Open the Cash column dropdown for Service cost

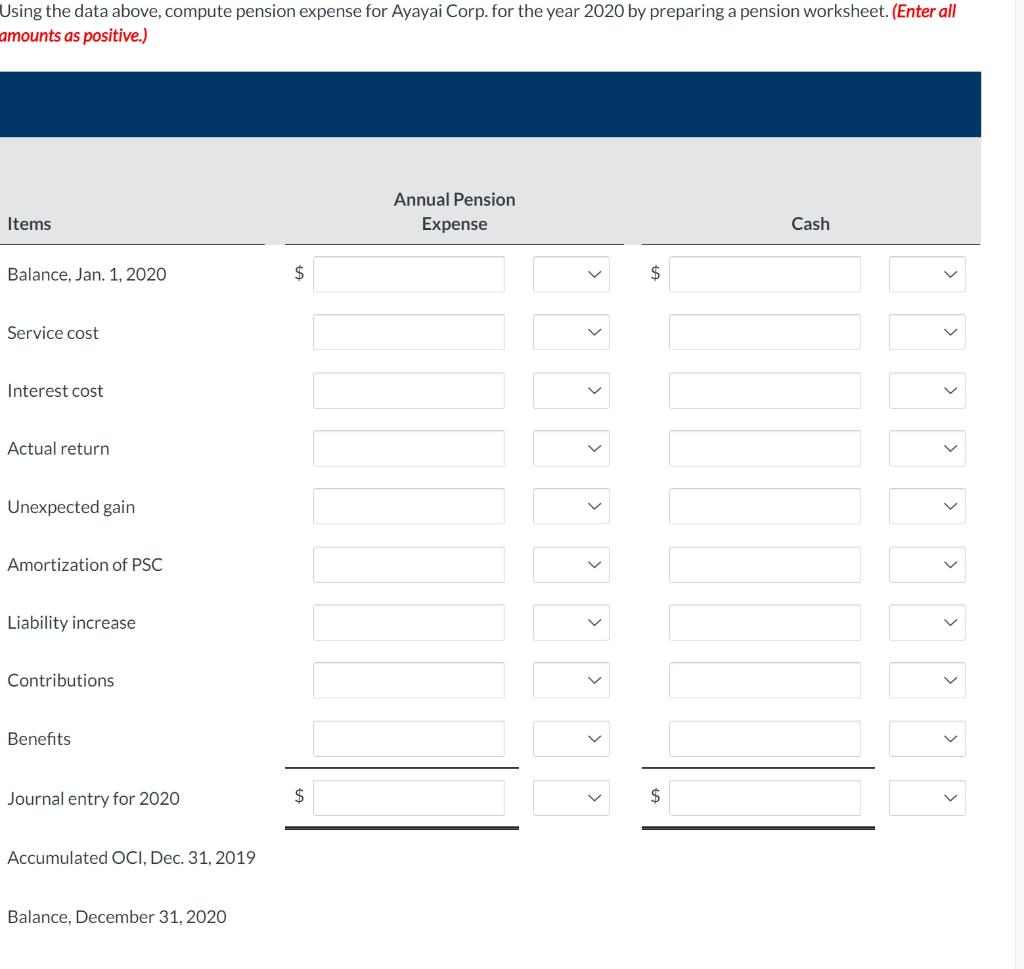[x=927, y=331]
